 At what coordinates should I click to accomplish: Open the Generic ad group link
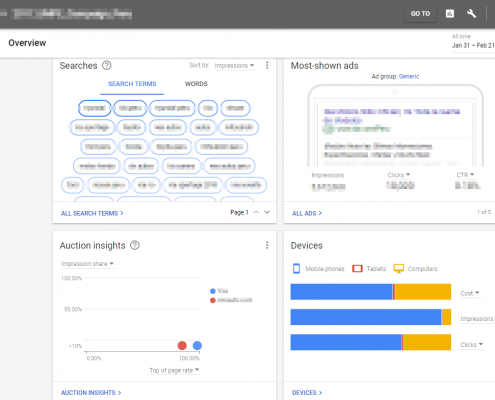pos(409,76)
